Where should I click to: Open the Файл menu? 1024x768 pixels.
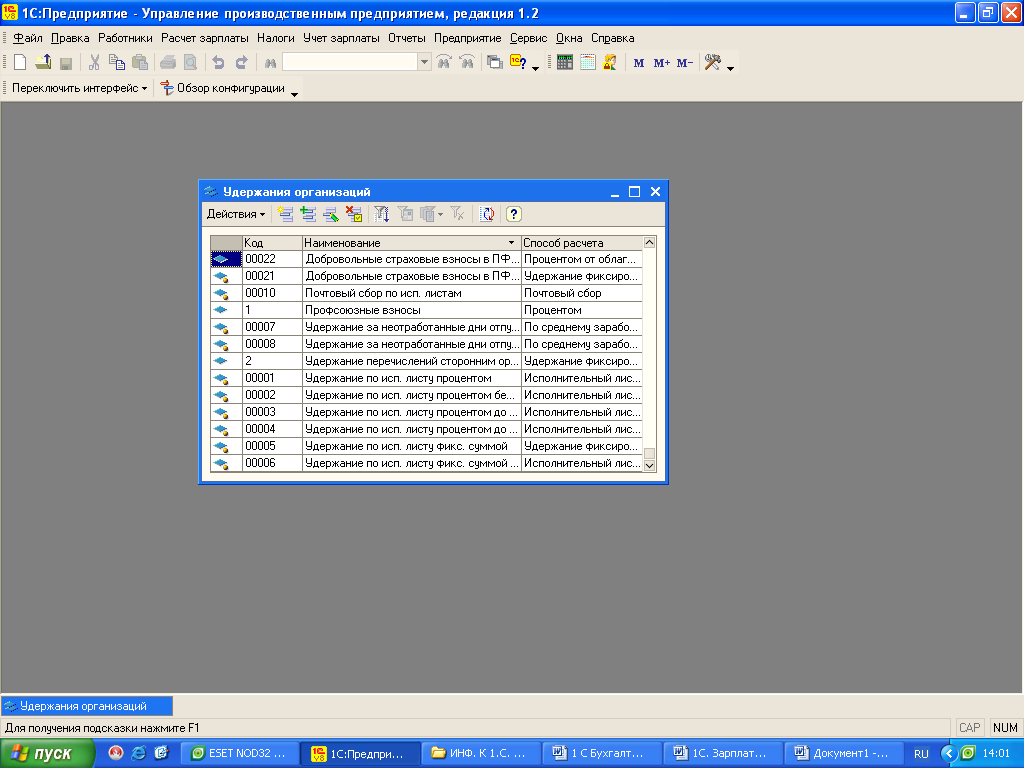(27, 38)
